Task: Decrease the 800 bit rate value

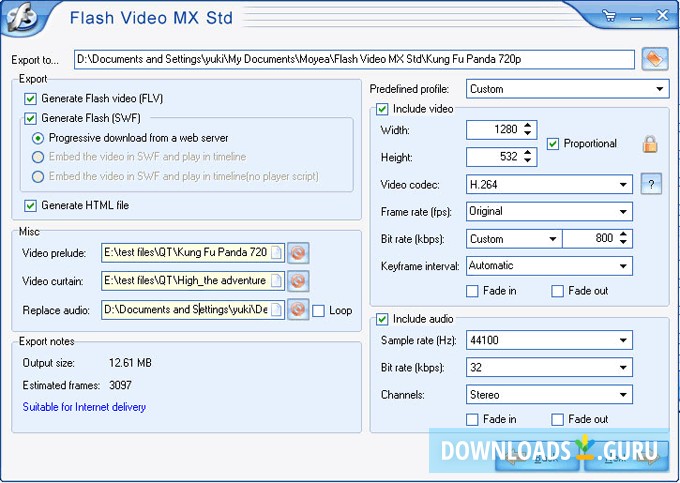Action: coord(623,242)
